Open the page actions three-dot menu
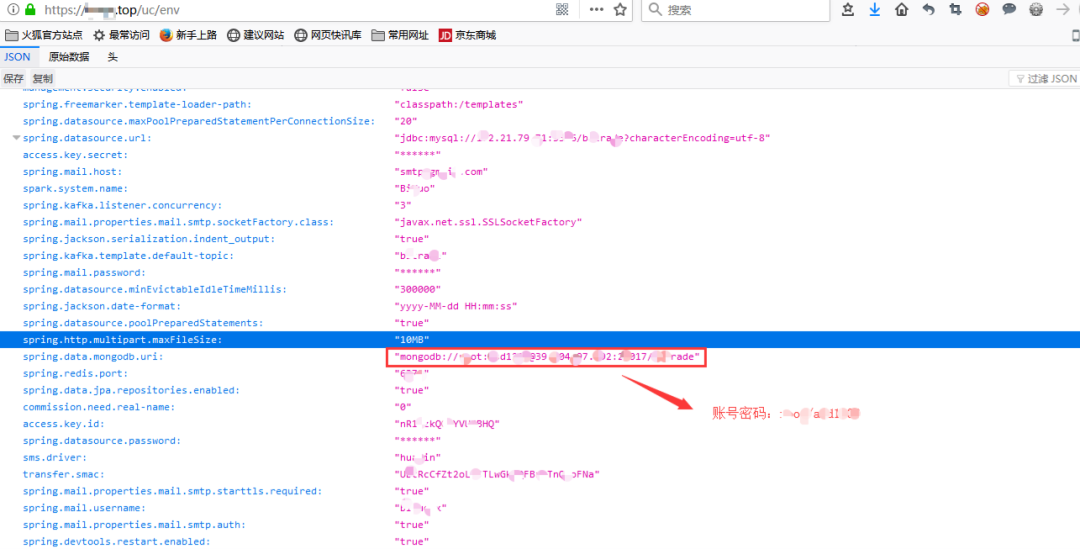The height and width of the screenshot is (549, 1080). coord(596,10)
